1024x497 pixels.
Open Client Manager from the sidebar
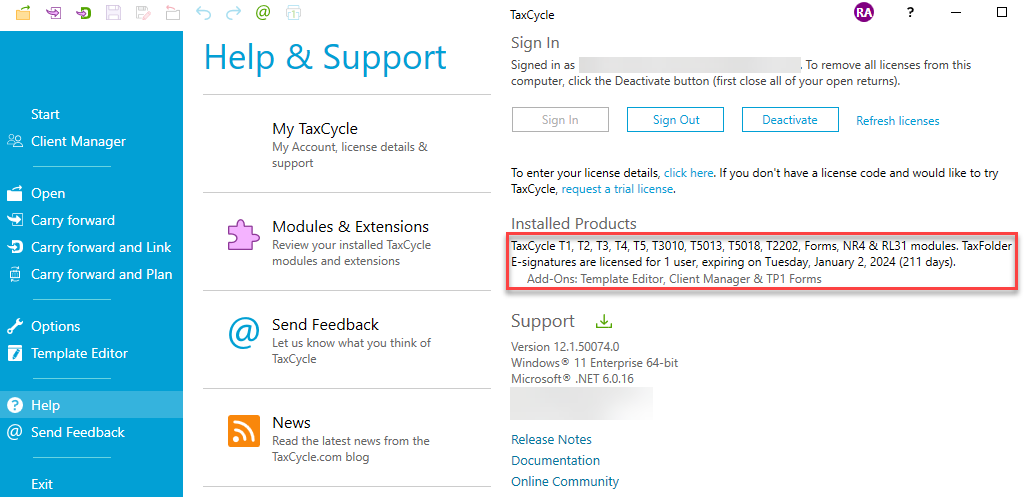78,141
